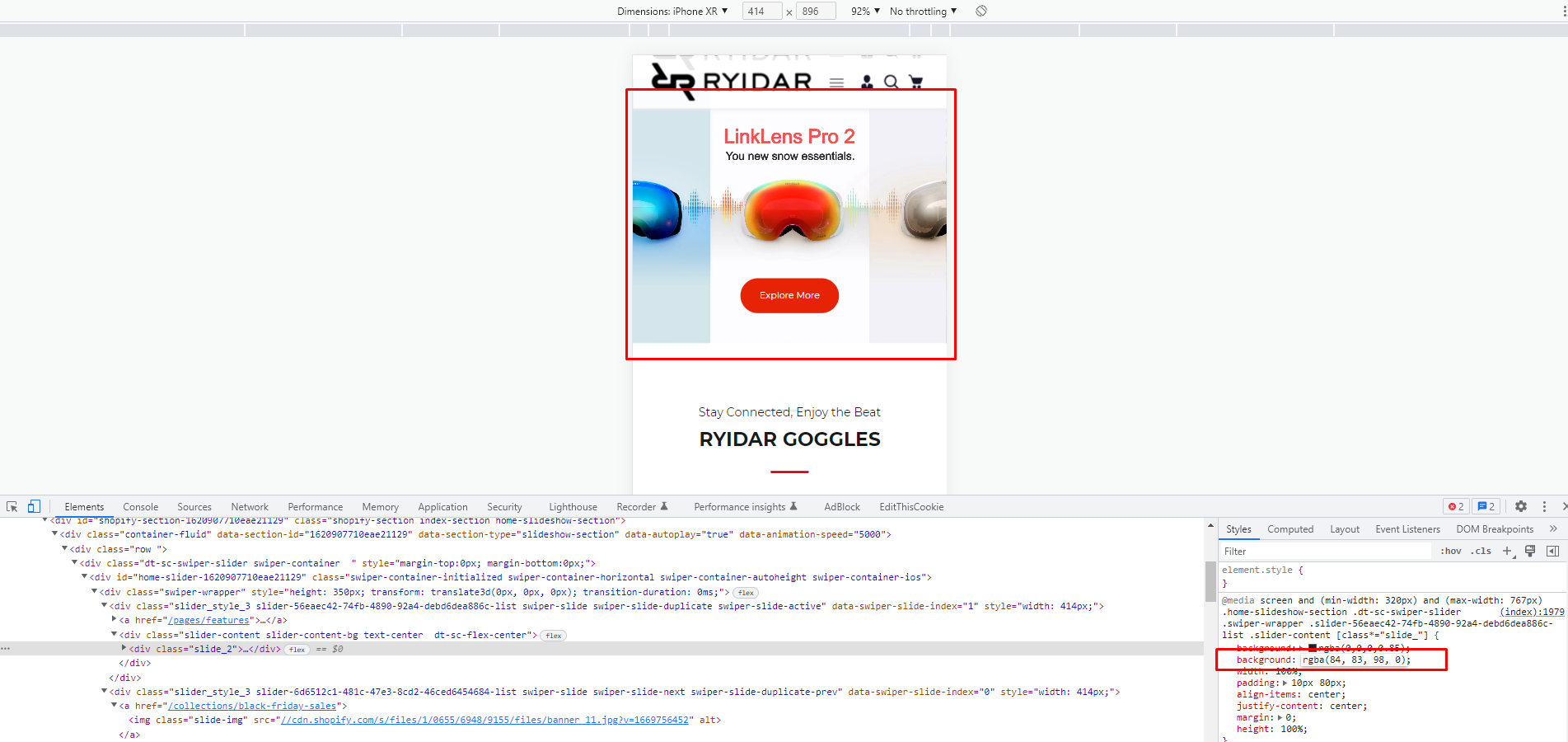Expand the slide_2 div node

coord(124,649)
